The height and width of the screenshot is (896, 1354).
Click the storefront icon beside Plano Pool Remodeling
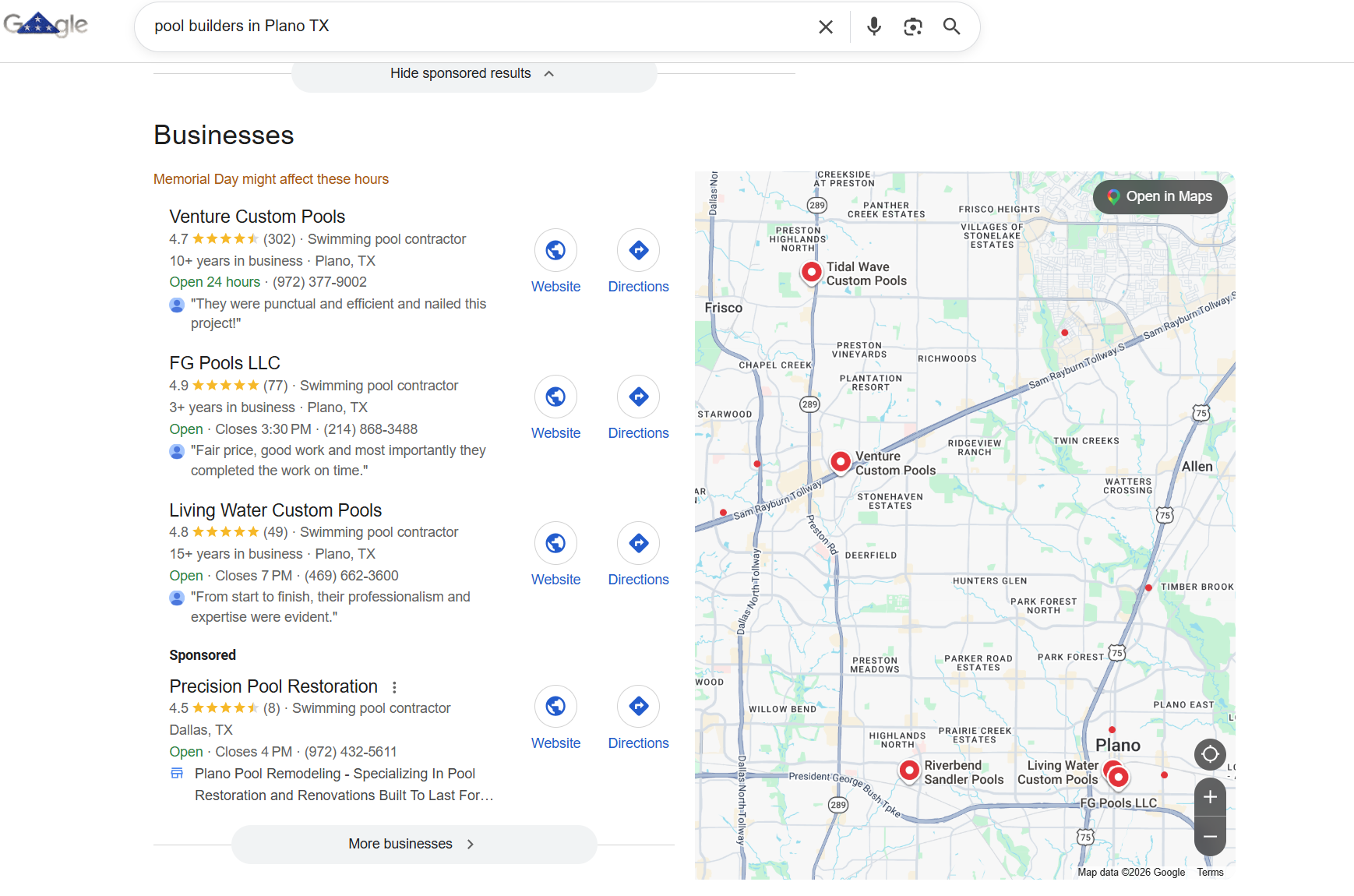coord(177,774)
